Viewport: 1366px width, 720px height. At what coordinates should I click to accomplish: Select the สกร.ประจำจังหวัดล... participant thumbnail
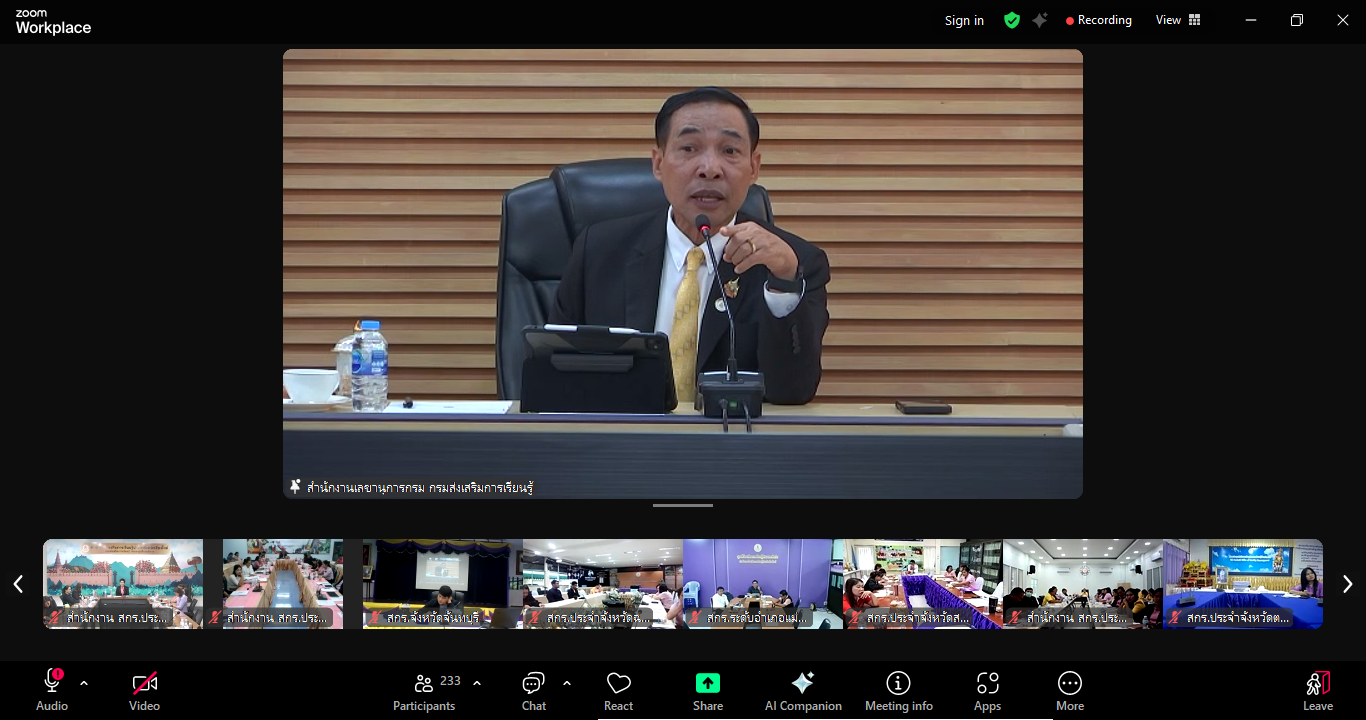tap(602, 584)
